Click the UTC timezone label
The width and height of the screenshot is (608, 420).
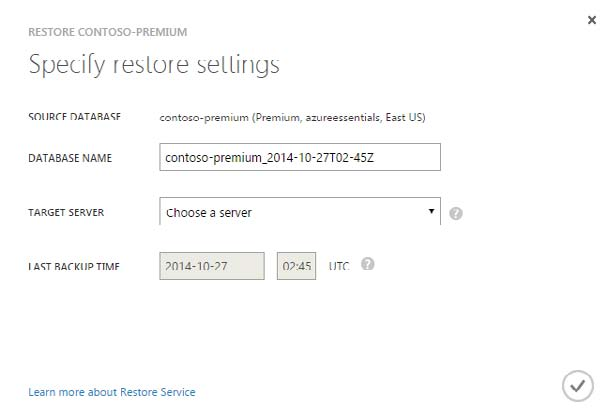[339, 266]
